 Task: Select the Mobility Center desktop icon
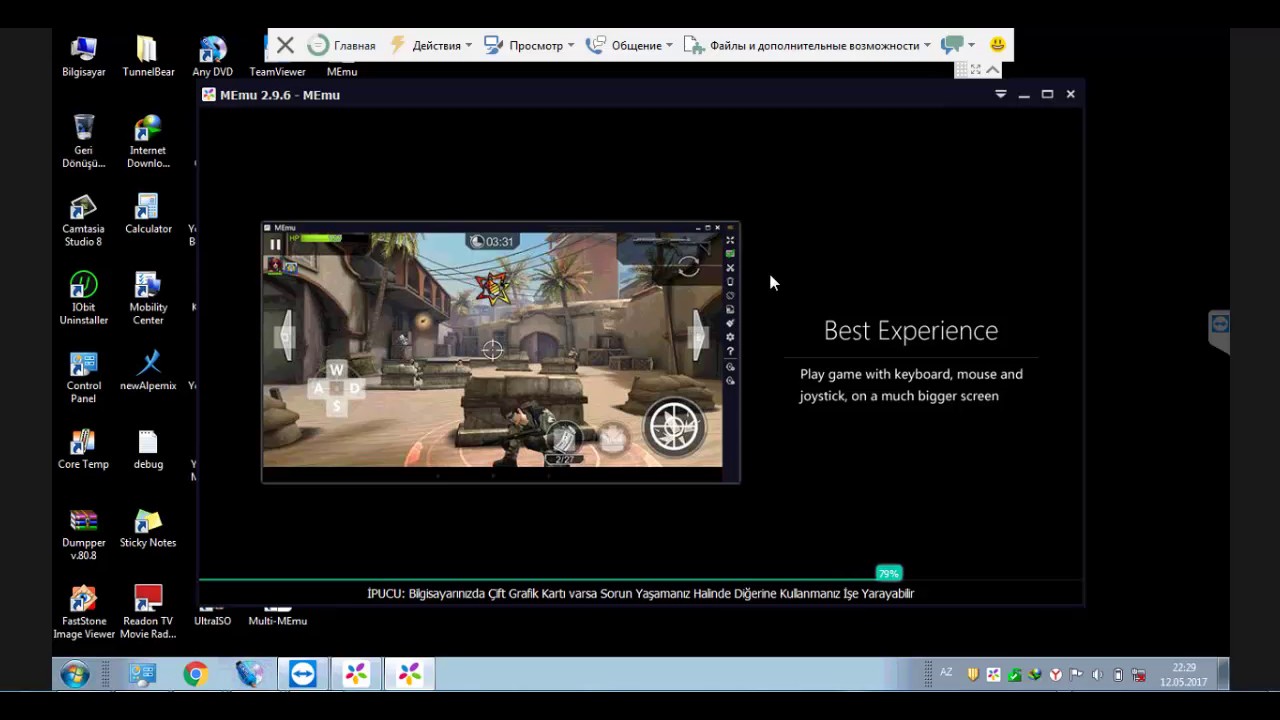point(148,298)
